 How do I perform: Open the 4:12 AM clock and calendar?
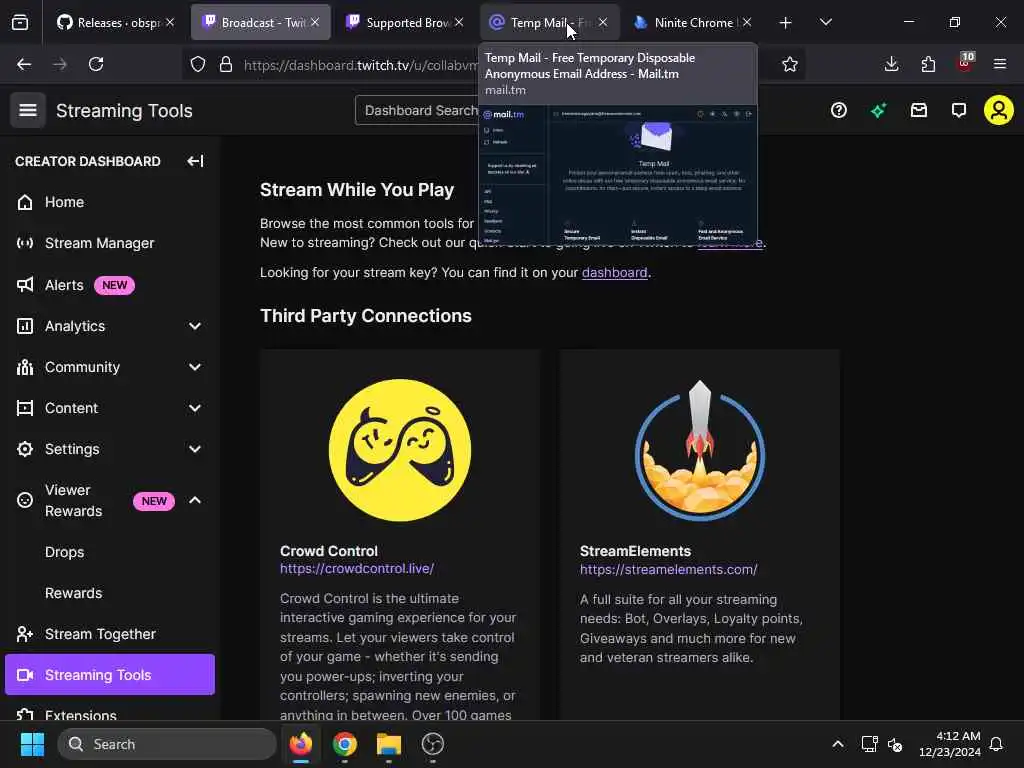949,744
